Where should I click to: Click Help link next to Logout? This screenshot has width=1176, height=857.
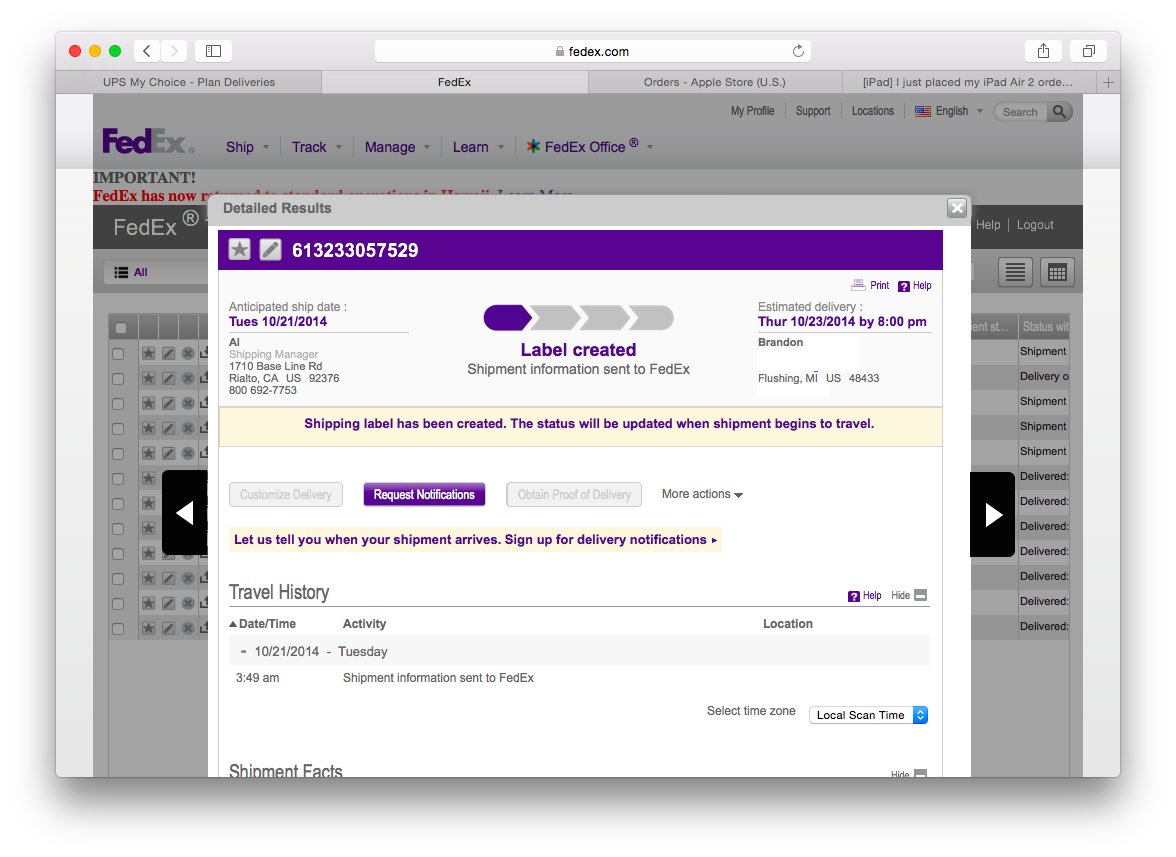pos(988,225)
